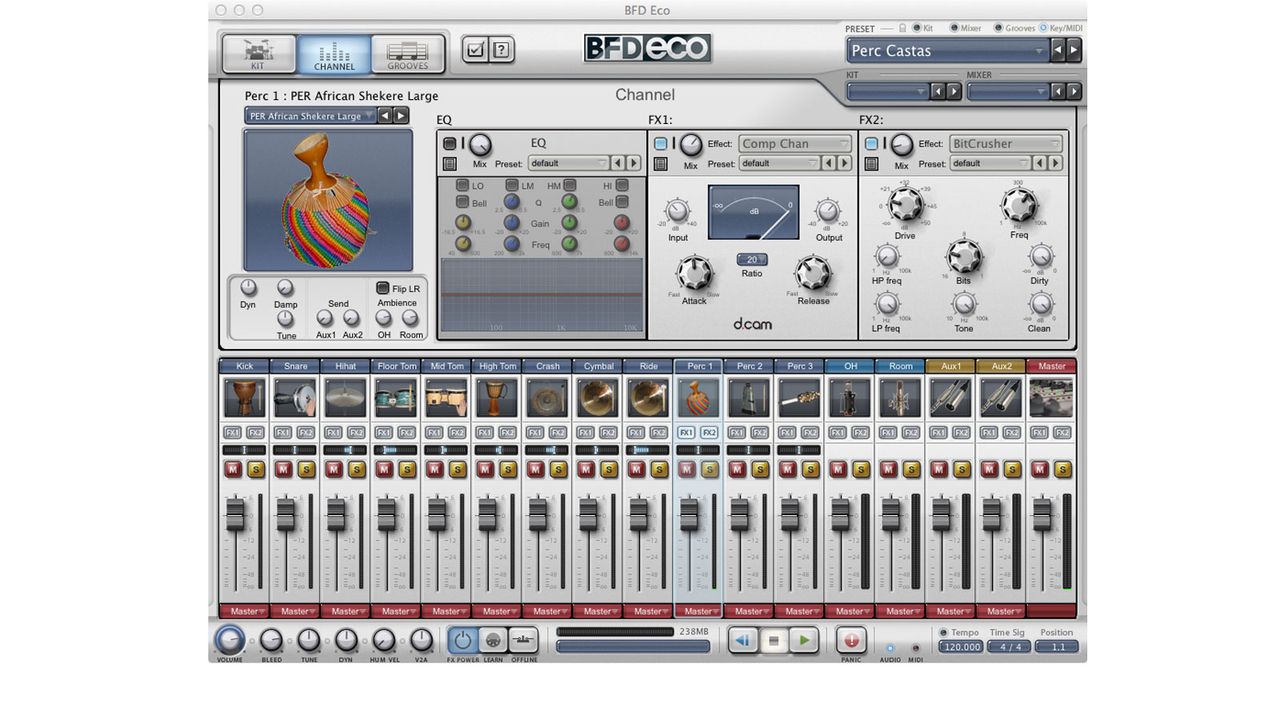Pick the Hihat channel instrument image

345,398
